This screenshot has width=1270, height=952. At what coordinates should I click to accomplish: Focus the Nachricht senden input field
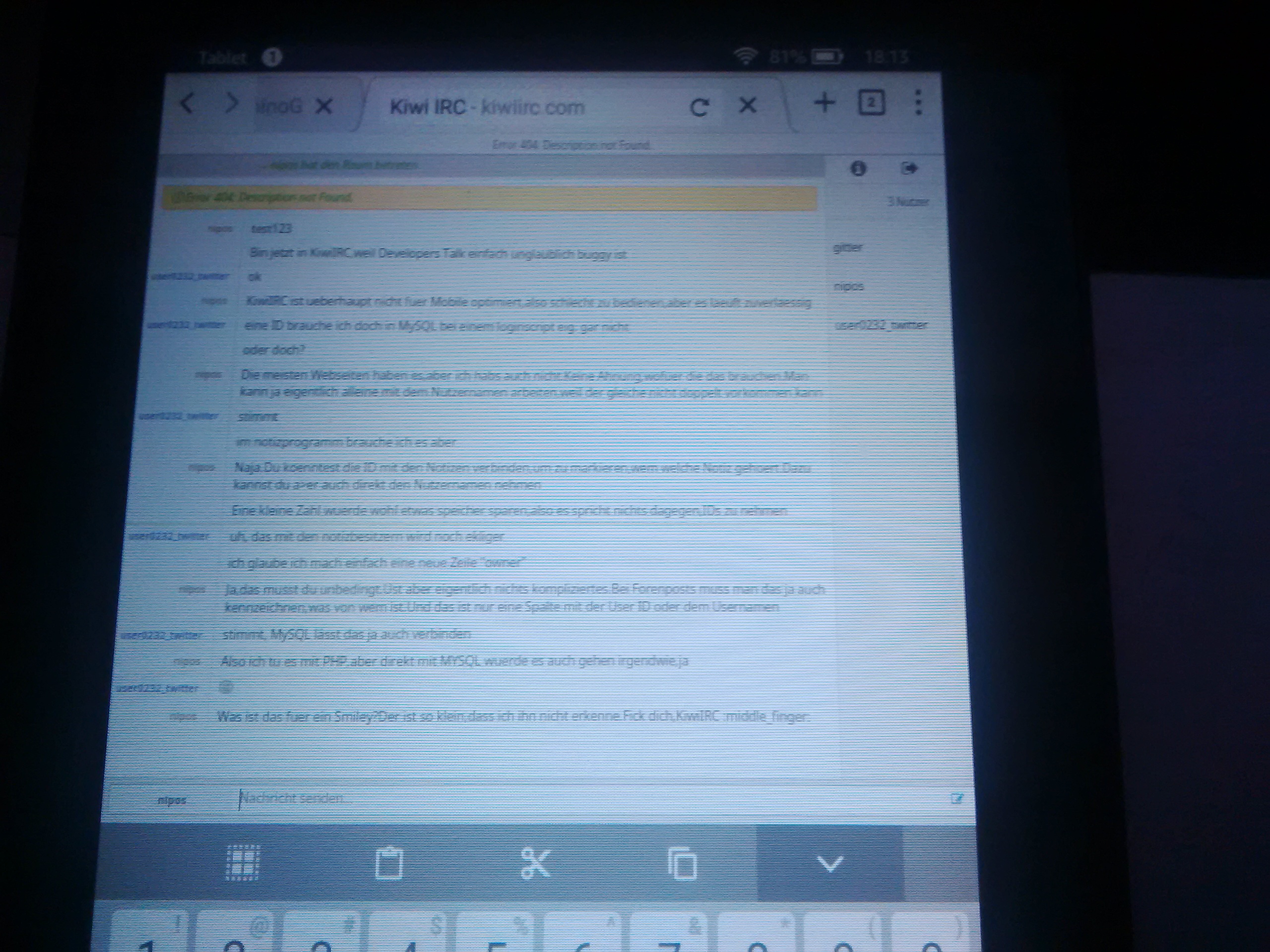click(517, 798)
